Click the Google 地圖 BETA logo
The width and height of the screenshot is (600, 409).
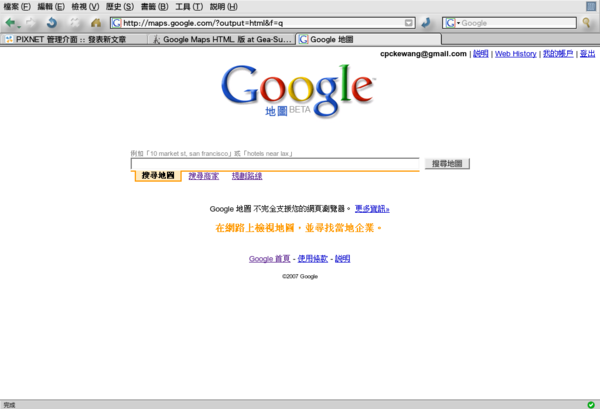(x=298, y=91)
